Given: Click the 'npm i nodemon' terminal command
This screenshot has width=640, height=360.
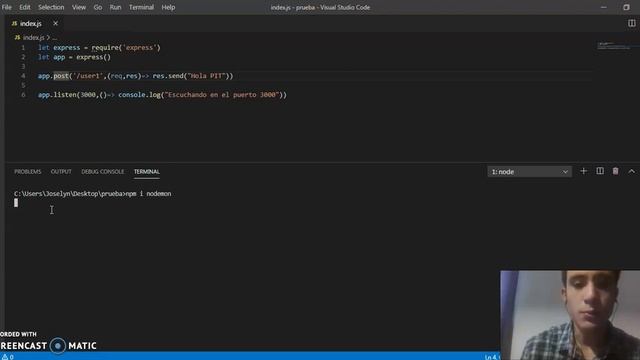Looking at the screenshot, I should (149, 194).
